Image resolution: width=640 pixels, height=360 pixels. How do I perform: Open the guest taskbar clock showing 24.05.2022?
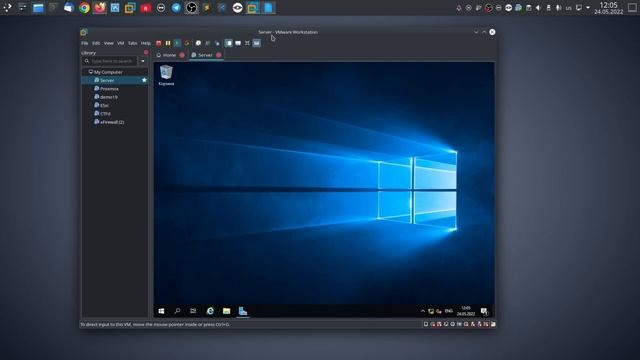tap(466, 311)
